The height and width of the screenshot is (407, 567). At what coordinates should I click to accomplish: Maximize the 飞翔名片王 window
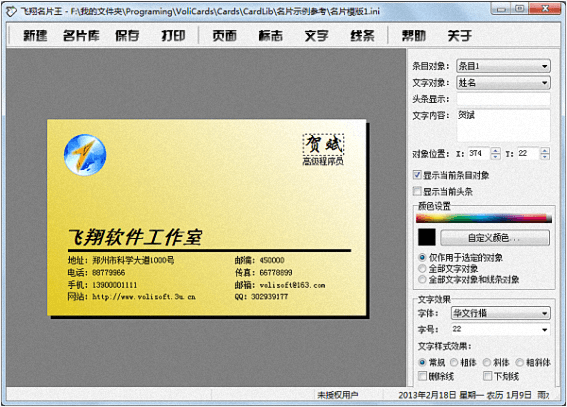[x=519, y=9]
